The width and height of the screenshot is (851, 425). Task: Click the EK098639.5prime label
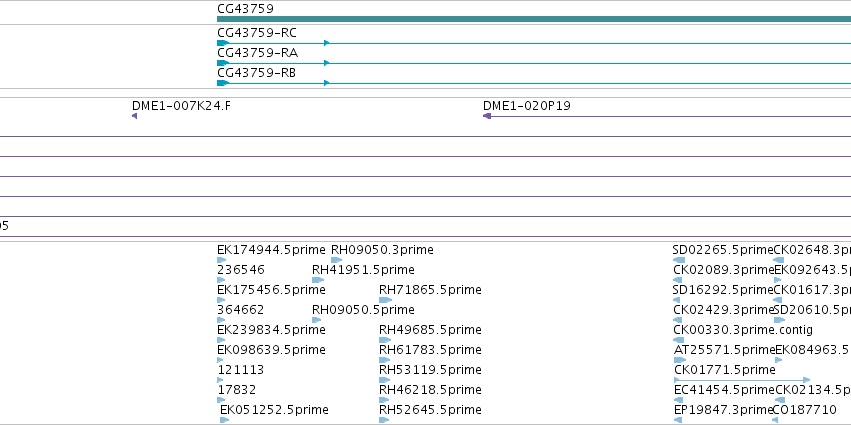click(x=271, y=350)
